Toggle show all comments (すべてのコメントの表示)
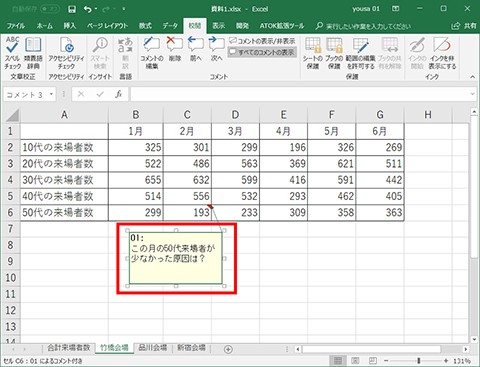 [x=262, y=52]
